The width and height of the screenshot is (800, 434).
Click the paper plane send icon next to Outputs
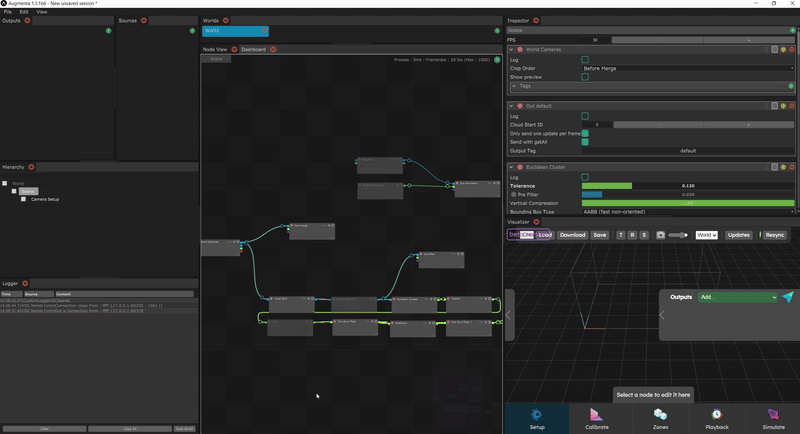pos(788,297)
